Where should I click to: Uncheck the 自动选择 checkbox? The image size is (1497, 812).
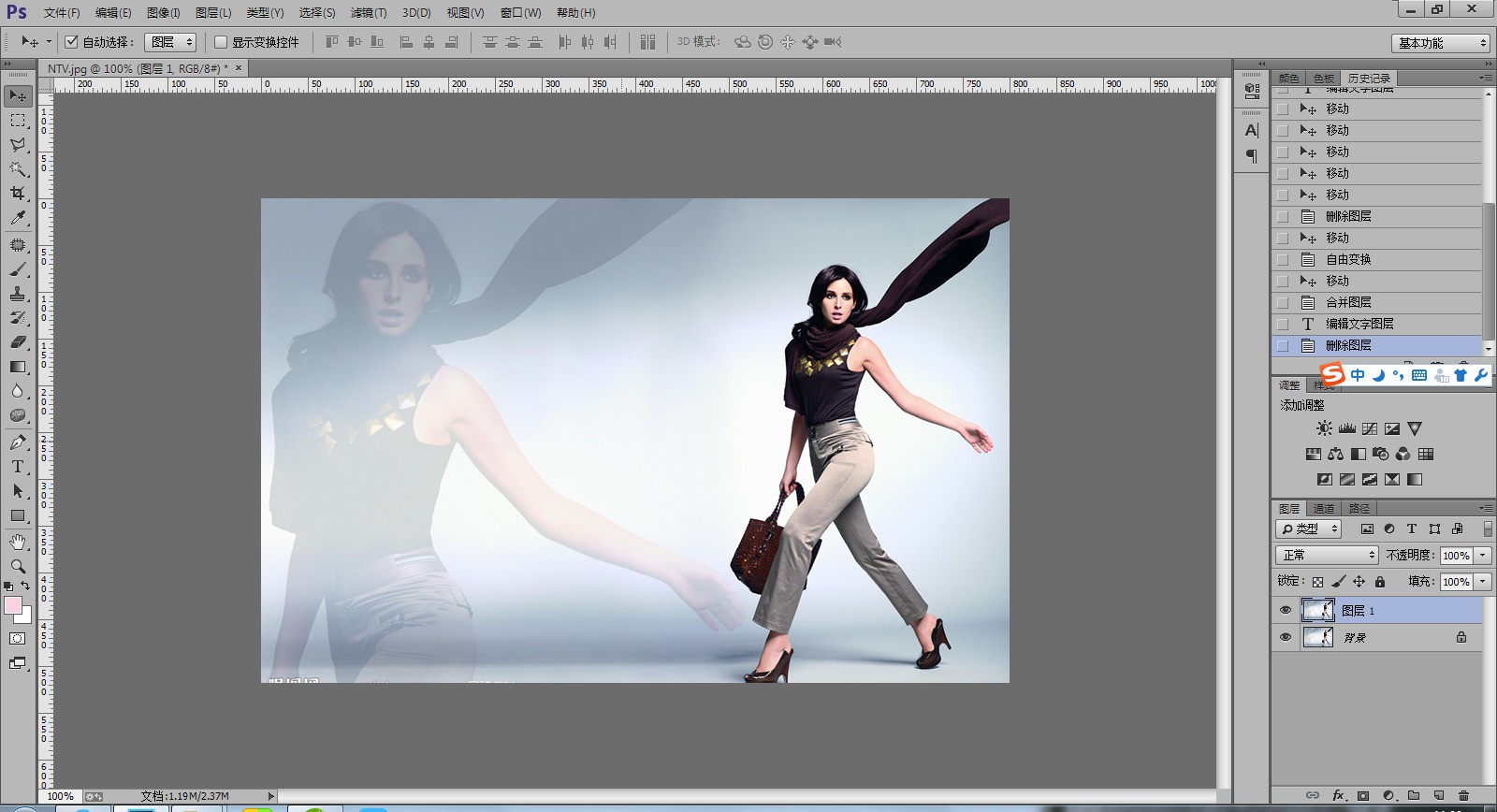pos(71,42)
